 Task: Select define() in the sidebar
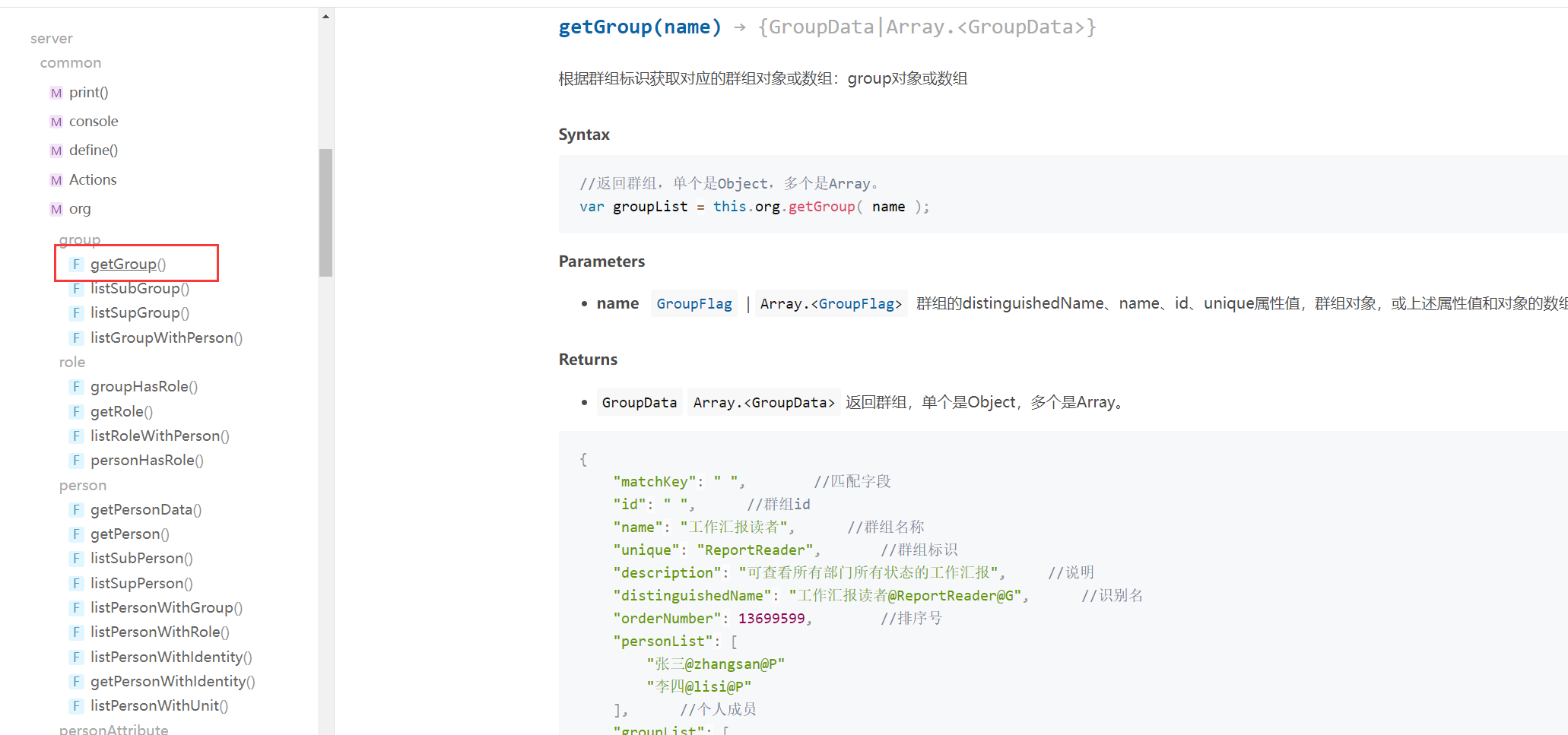94,150
